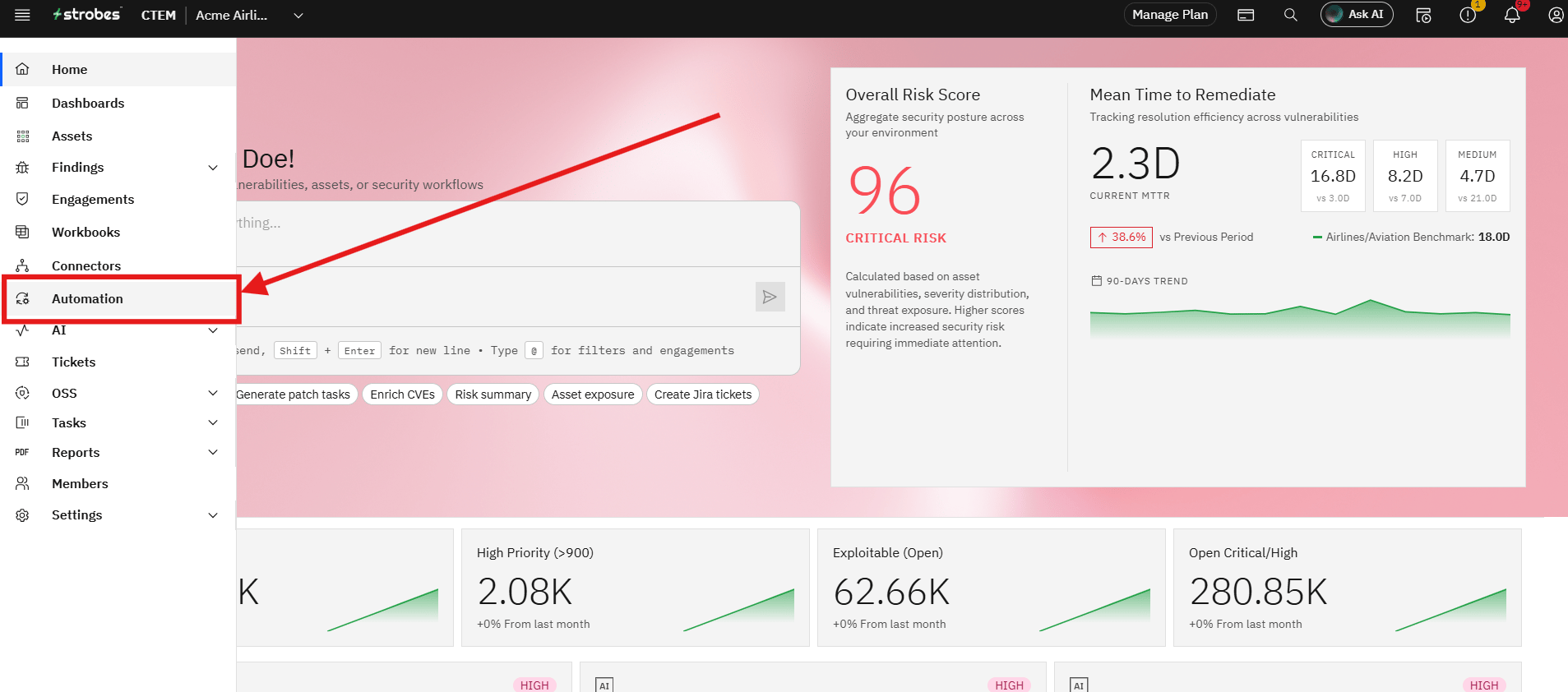Click the card icon next to Manage Plan

tap(1246, 15)
